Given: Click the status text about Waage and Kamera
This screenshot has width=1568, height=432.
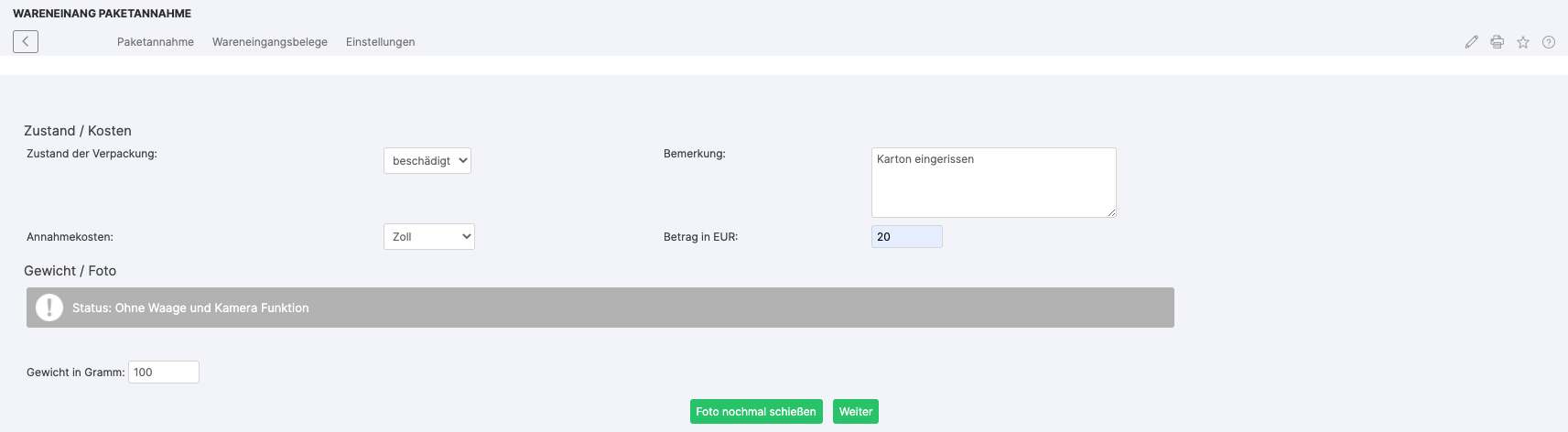Looking at the screenshot, I should (x=190, y=308).
